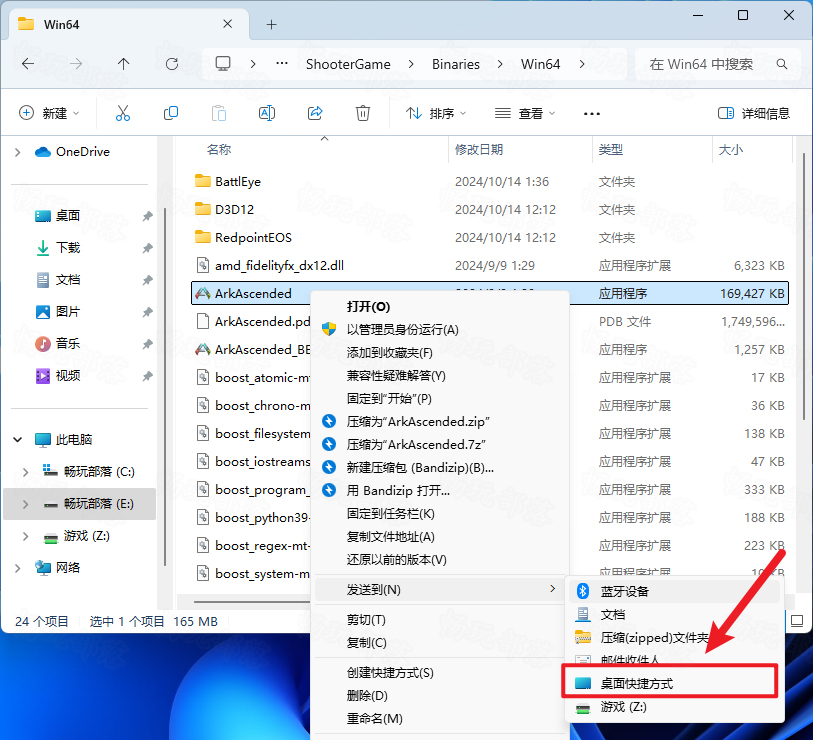This screenshot has width=813, height=740.
Task: Refresh the current folder
Action: (x=172, y=64)
